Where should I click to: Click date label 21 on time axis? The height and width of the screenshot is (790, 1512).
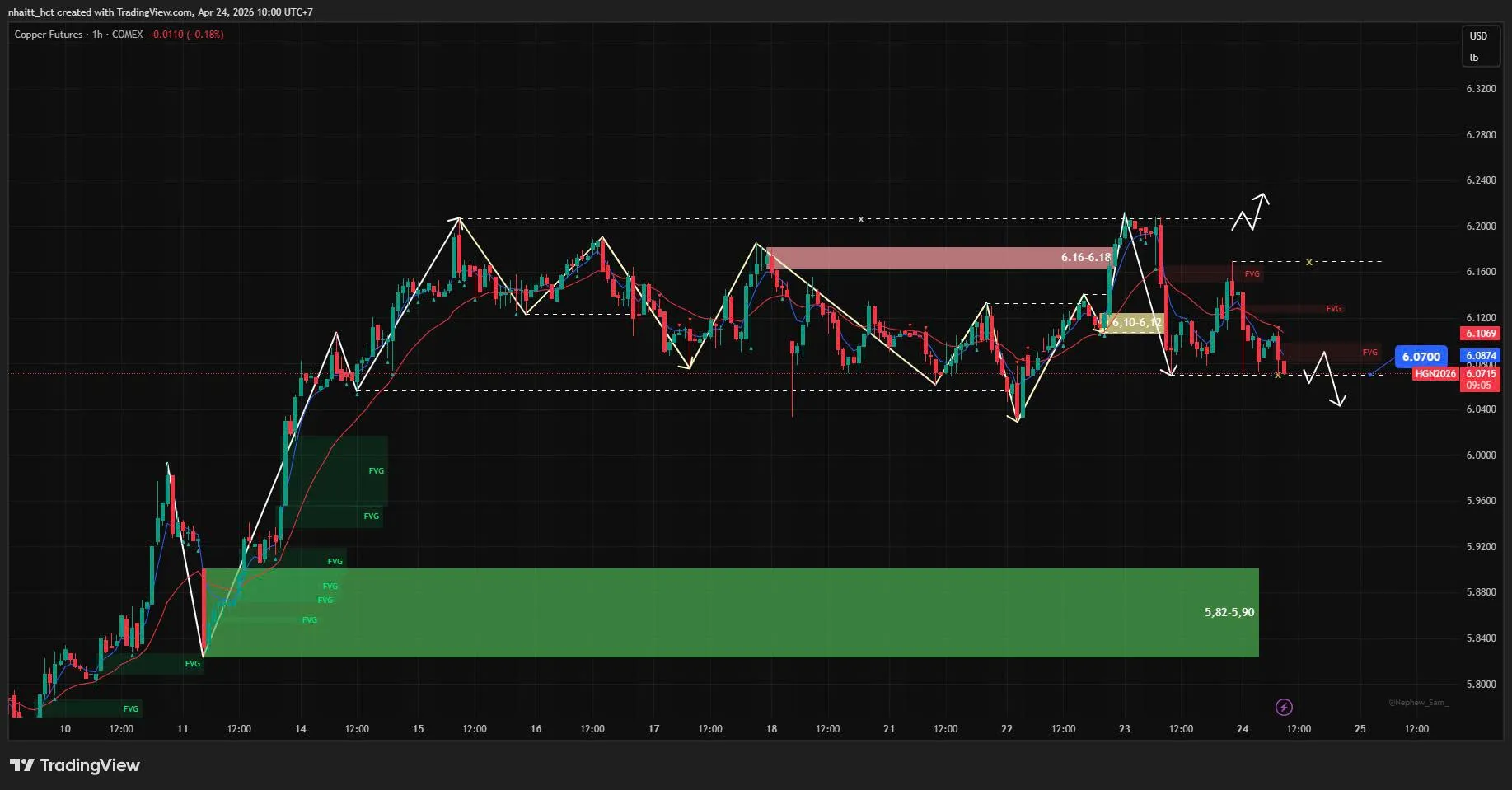pos(889,729)
